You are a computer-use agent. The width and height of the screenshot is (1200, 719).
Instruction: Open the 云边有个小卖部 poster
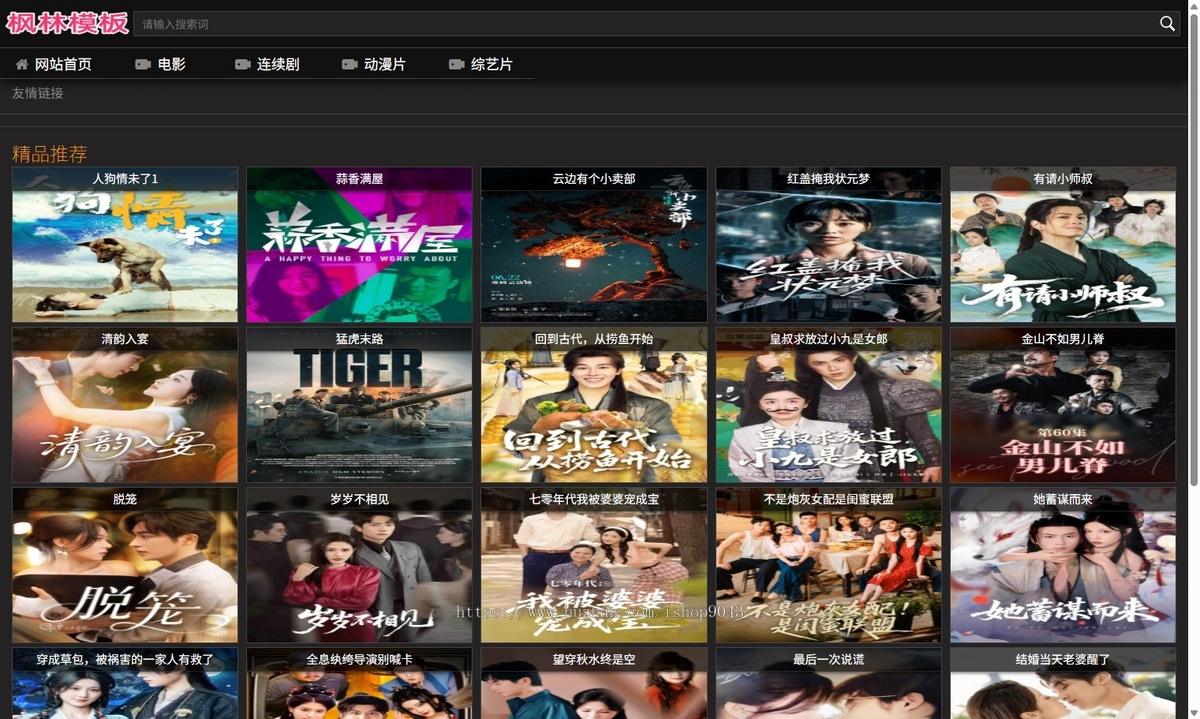[594, 244]
